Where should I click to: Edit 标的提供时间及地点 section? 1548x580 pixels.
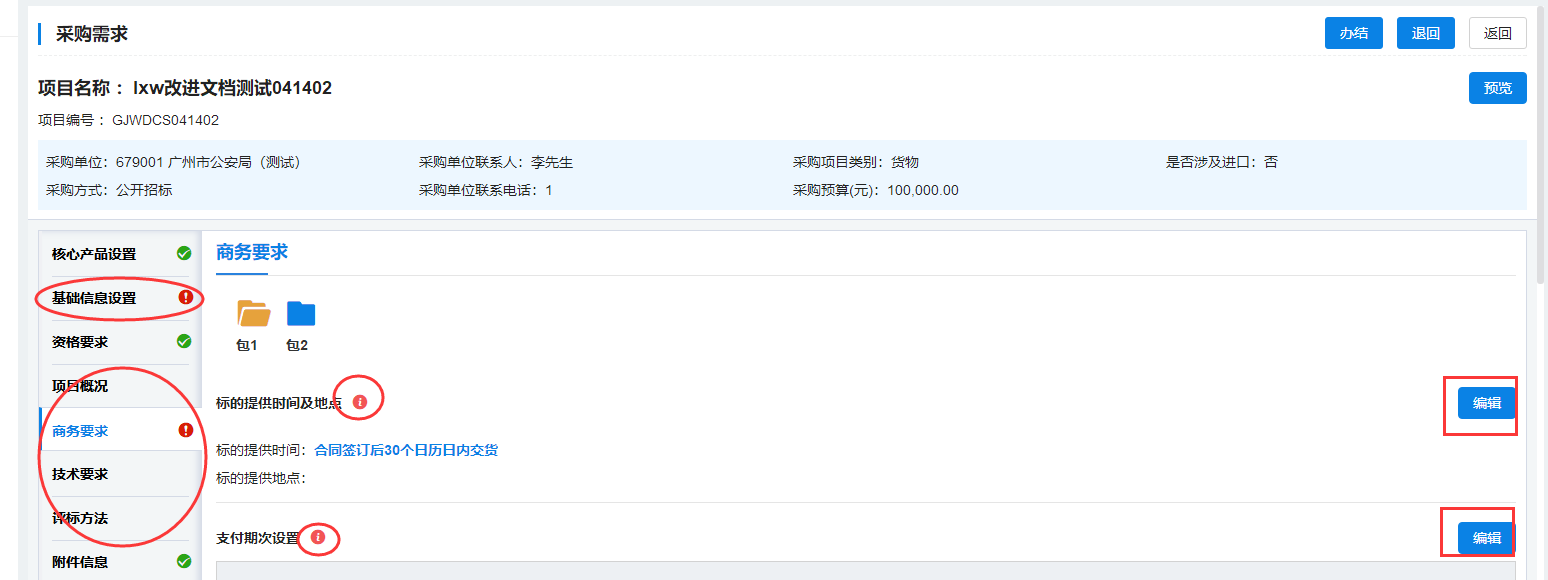(x=1486, y=403)
